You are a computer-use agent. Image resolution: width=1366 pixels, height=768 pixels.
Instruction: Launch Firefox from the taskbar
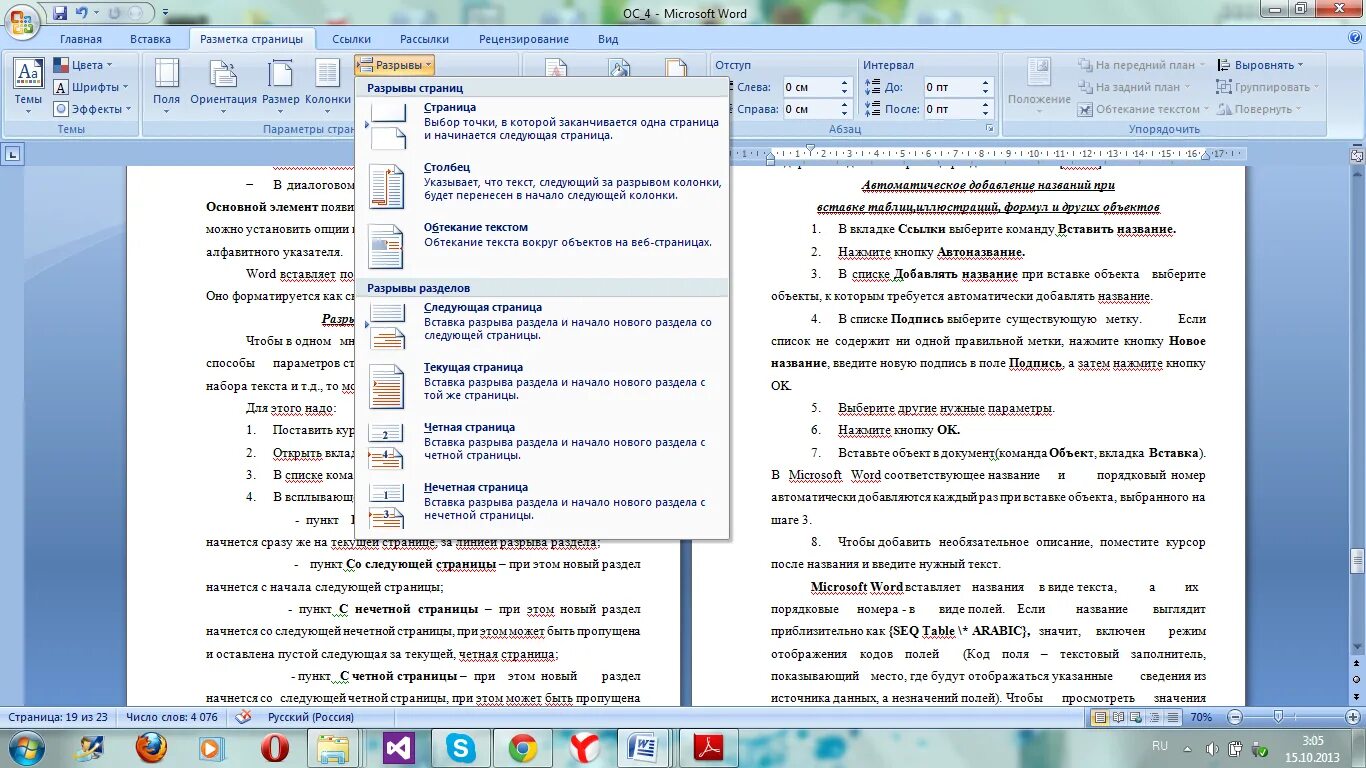151,748
